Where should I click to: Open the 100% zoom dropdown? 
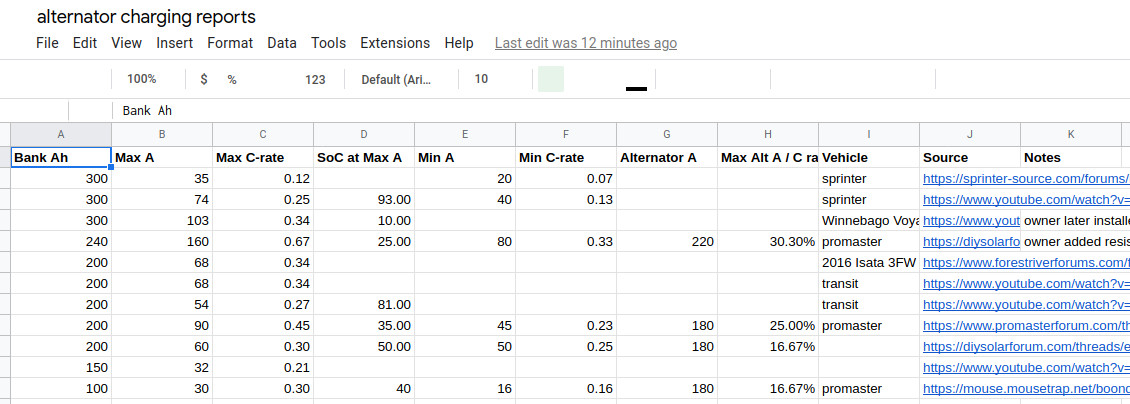tap(142, 79)
